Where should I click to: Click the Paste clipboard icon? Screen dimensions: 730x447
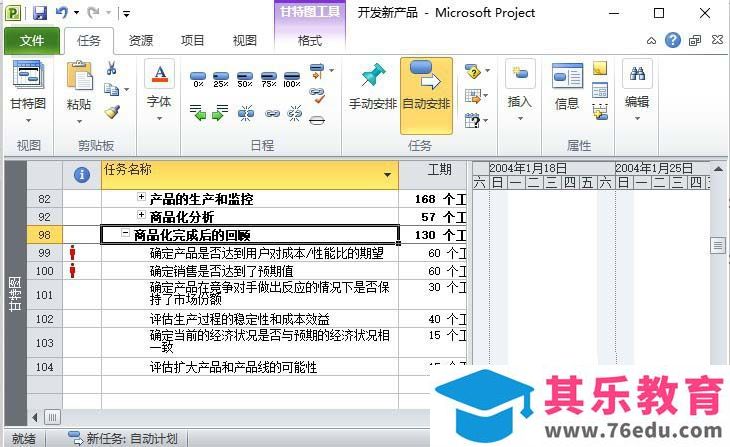pyautogui.click(x=79, y=76)
